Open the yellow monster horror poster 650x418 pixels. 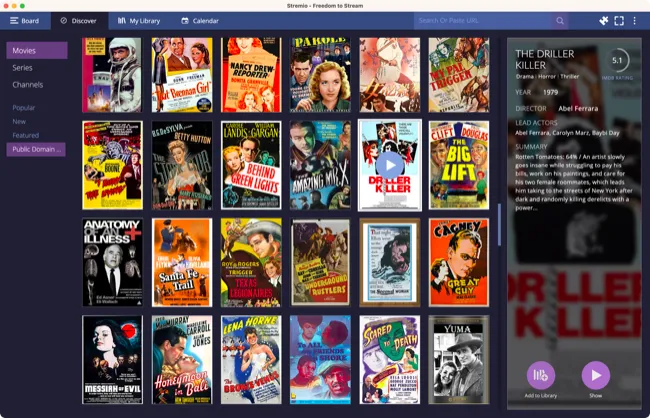point(112,165)
